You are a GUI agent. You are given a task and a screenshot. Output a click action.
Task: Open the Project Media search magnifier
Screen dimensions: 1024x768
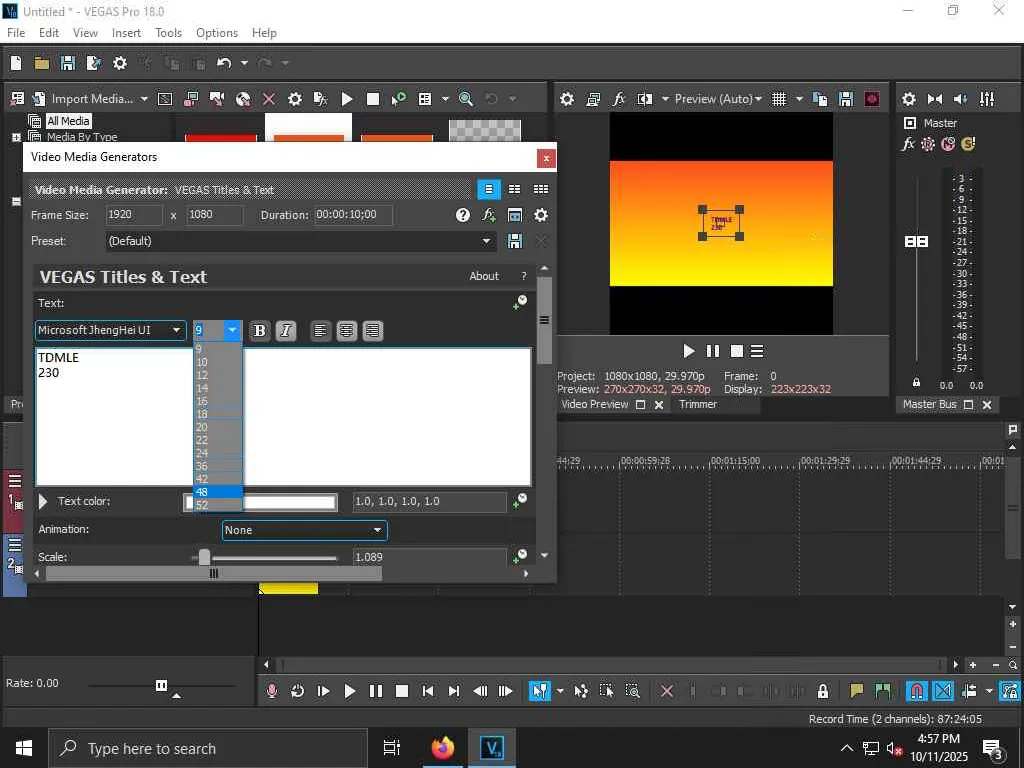466,99
